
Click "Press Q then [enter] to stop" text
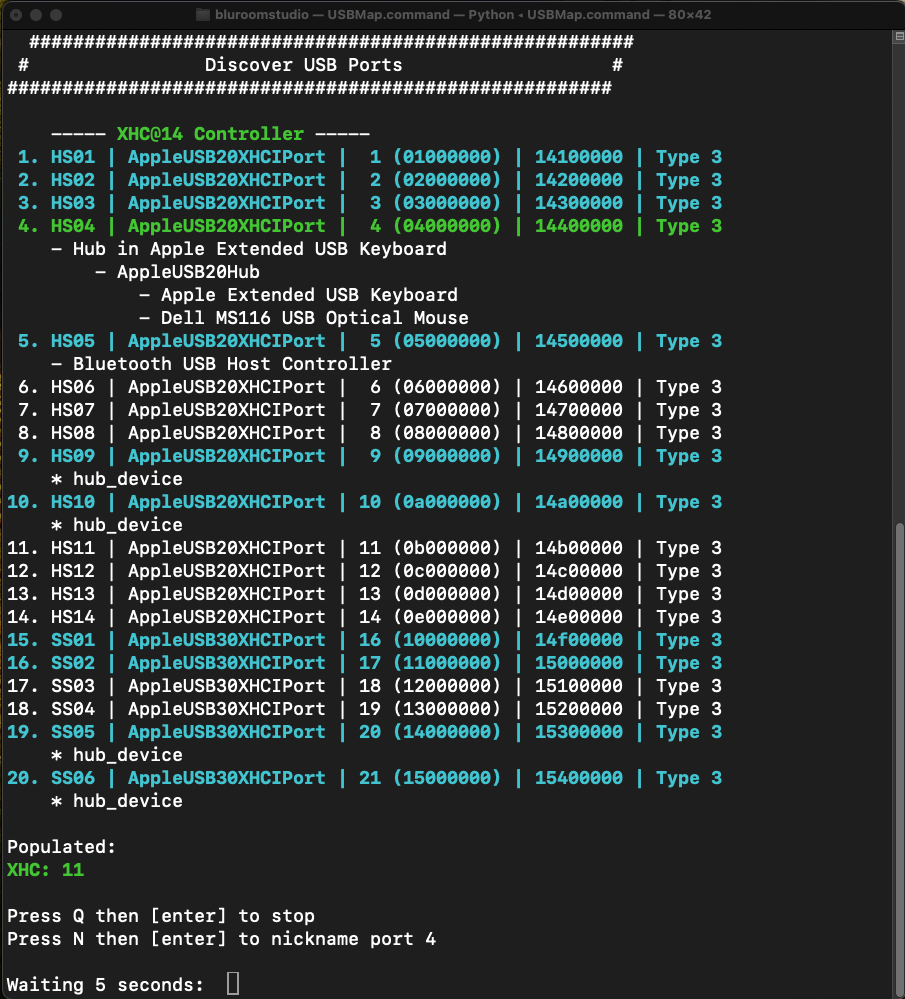(x=160, y=916)
